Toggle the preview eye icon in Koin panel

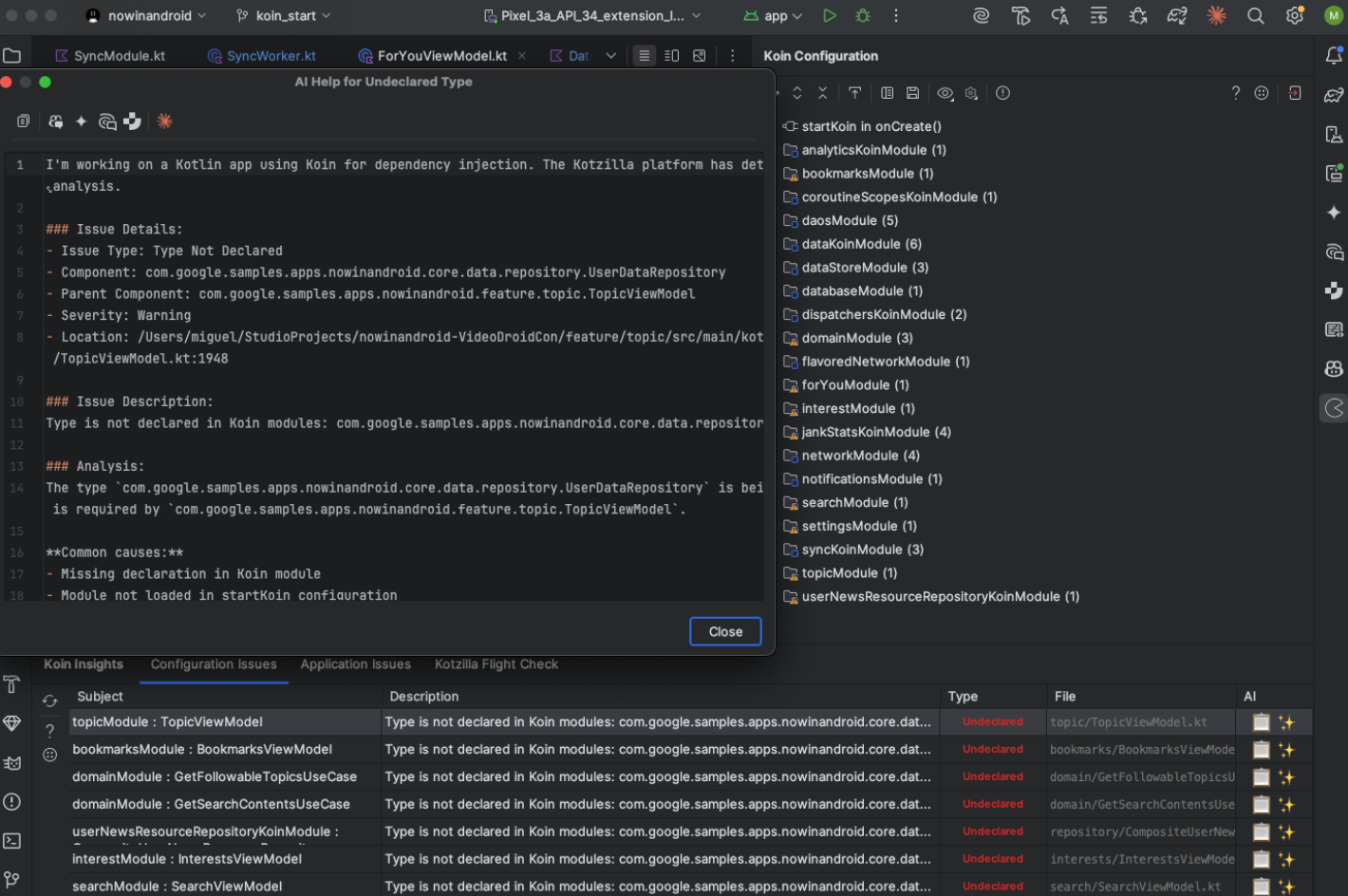pos(945,92)
